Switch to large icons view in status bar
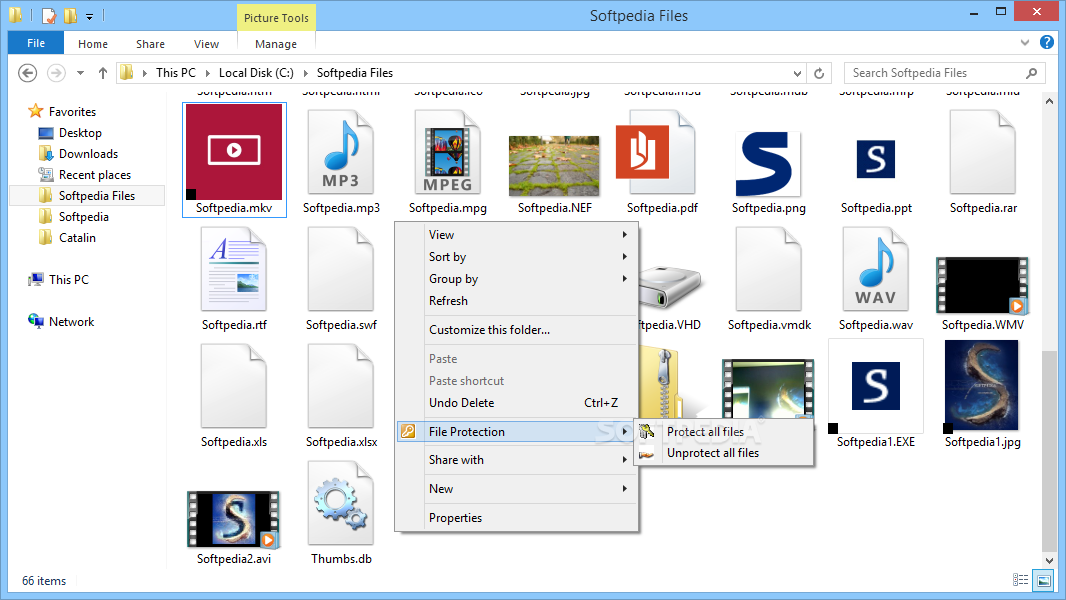Viewport: 1066px width, 600px height. 1043,580
